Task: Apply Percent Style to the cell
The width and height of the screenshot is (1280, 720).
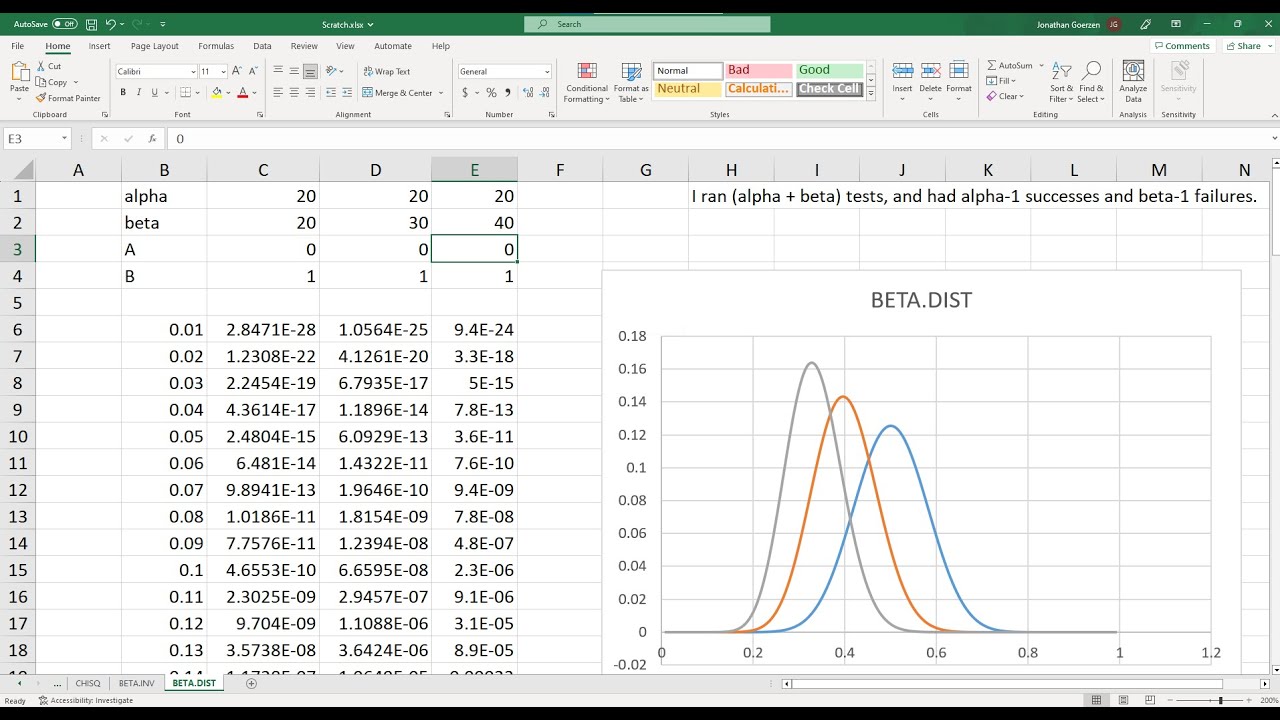Action: point(491,92)
